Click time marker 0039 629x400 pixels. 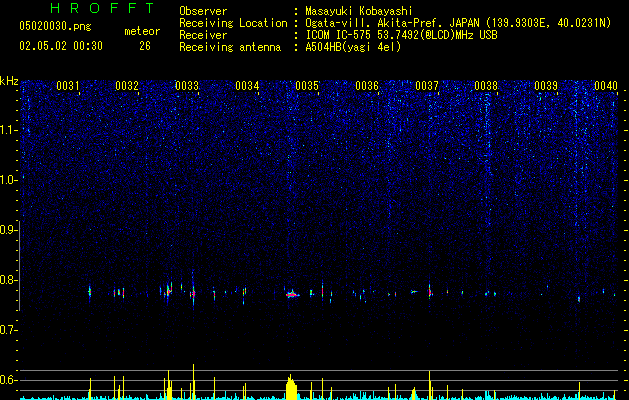(x=546, y=86)
